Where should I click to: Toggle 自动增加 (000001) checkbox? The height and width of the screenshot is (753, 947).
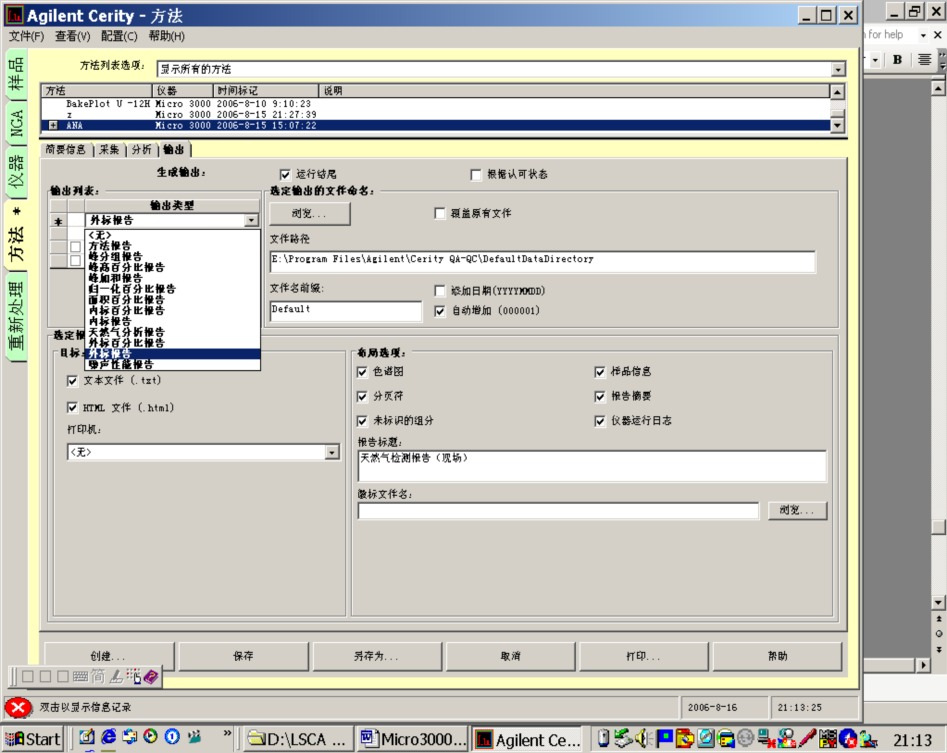tap(440, 311)
